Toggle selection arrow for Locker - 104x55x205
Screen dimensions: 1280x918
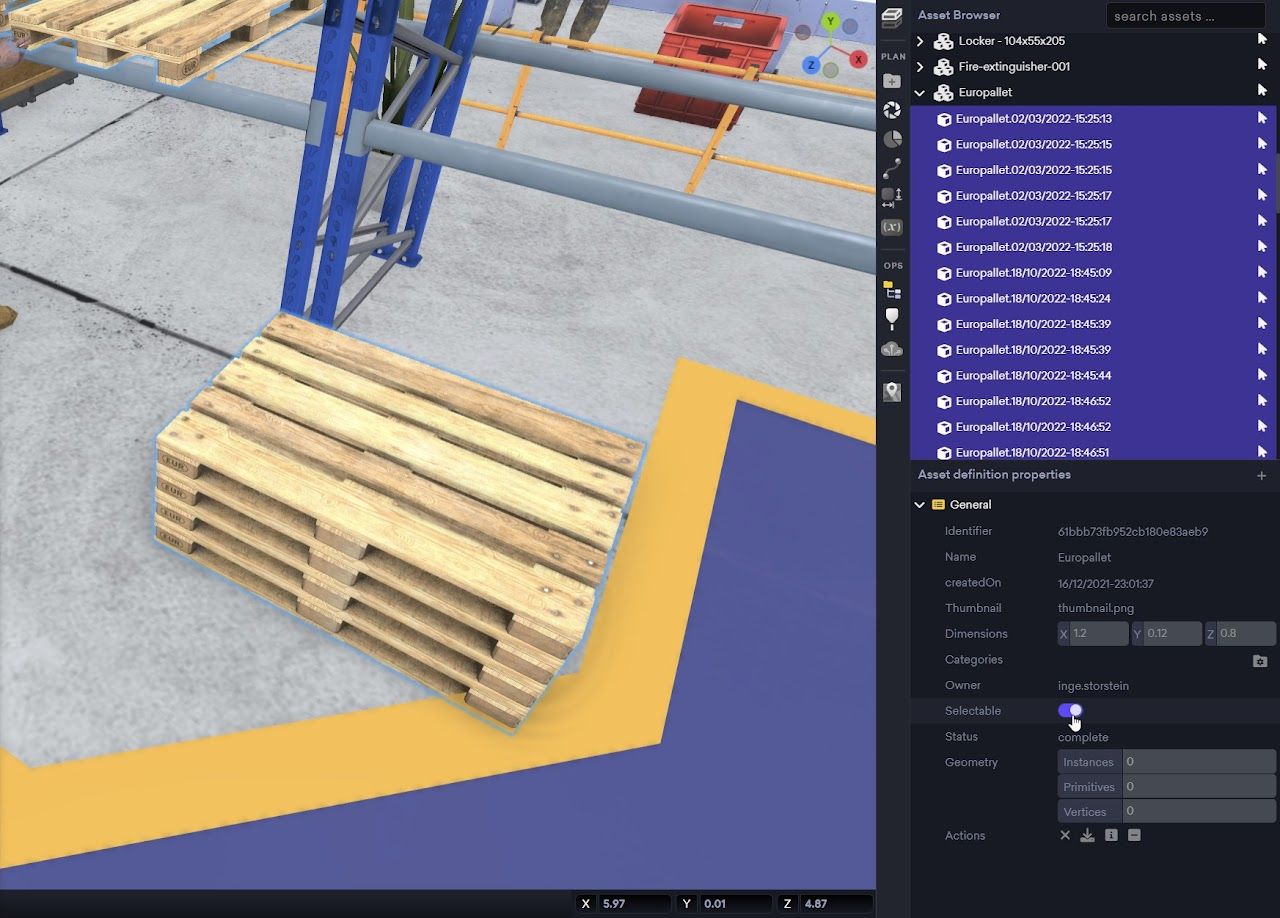click(1262, 40)
